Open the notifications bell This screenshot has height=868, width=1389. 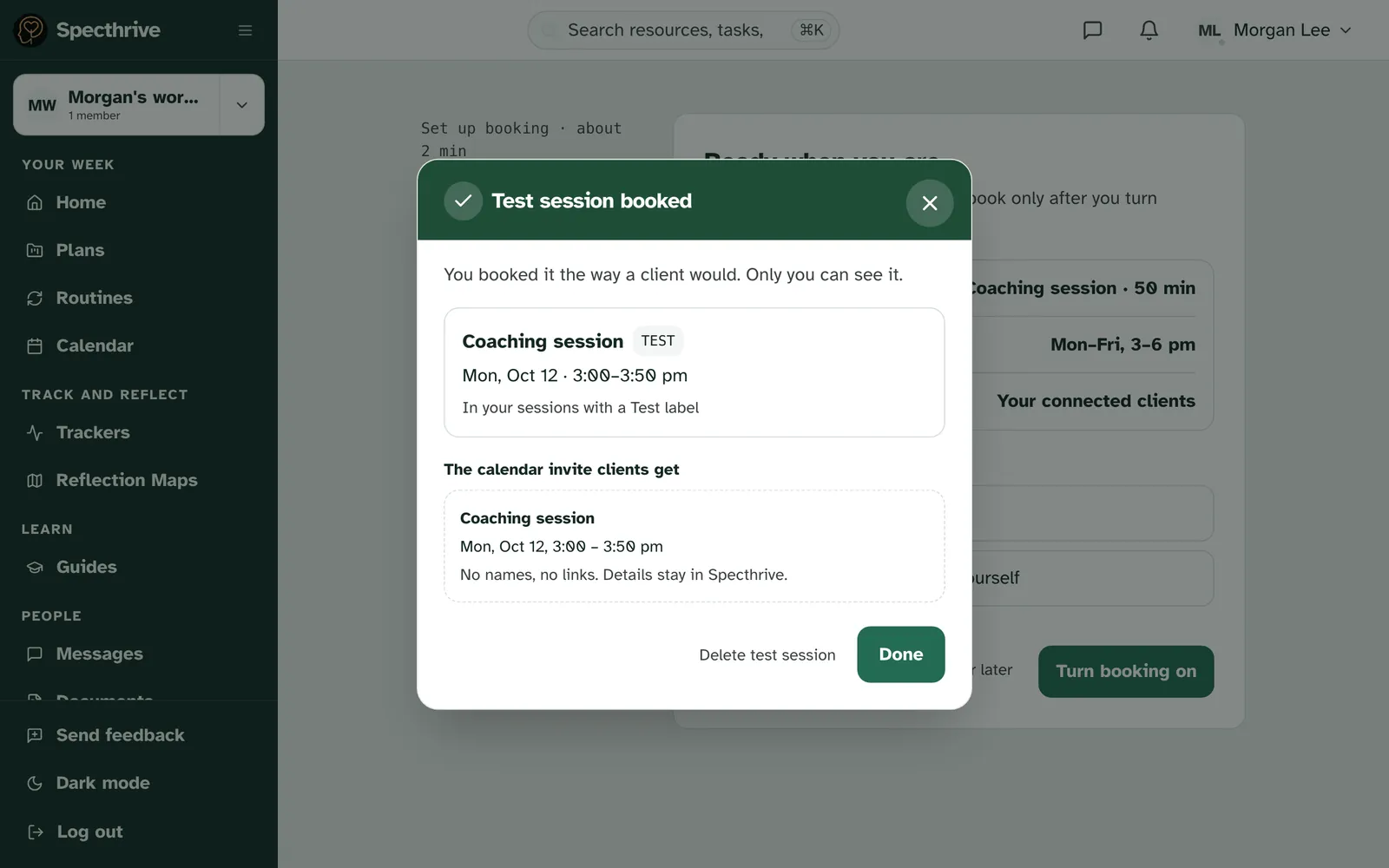1149,30
